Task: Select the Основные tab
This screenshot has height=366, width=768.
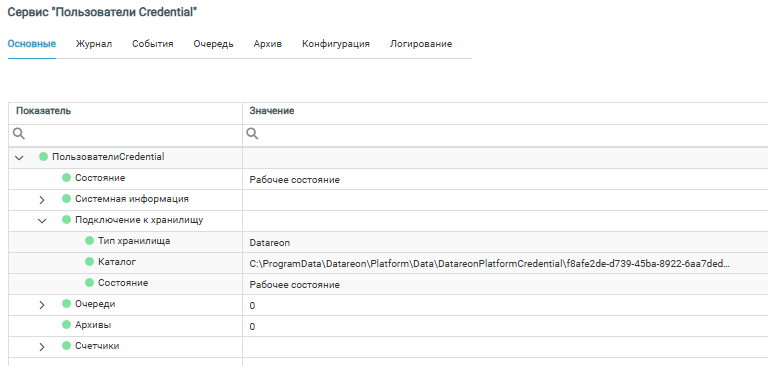Action: coord(32,44)
